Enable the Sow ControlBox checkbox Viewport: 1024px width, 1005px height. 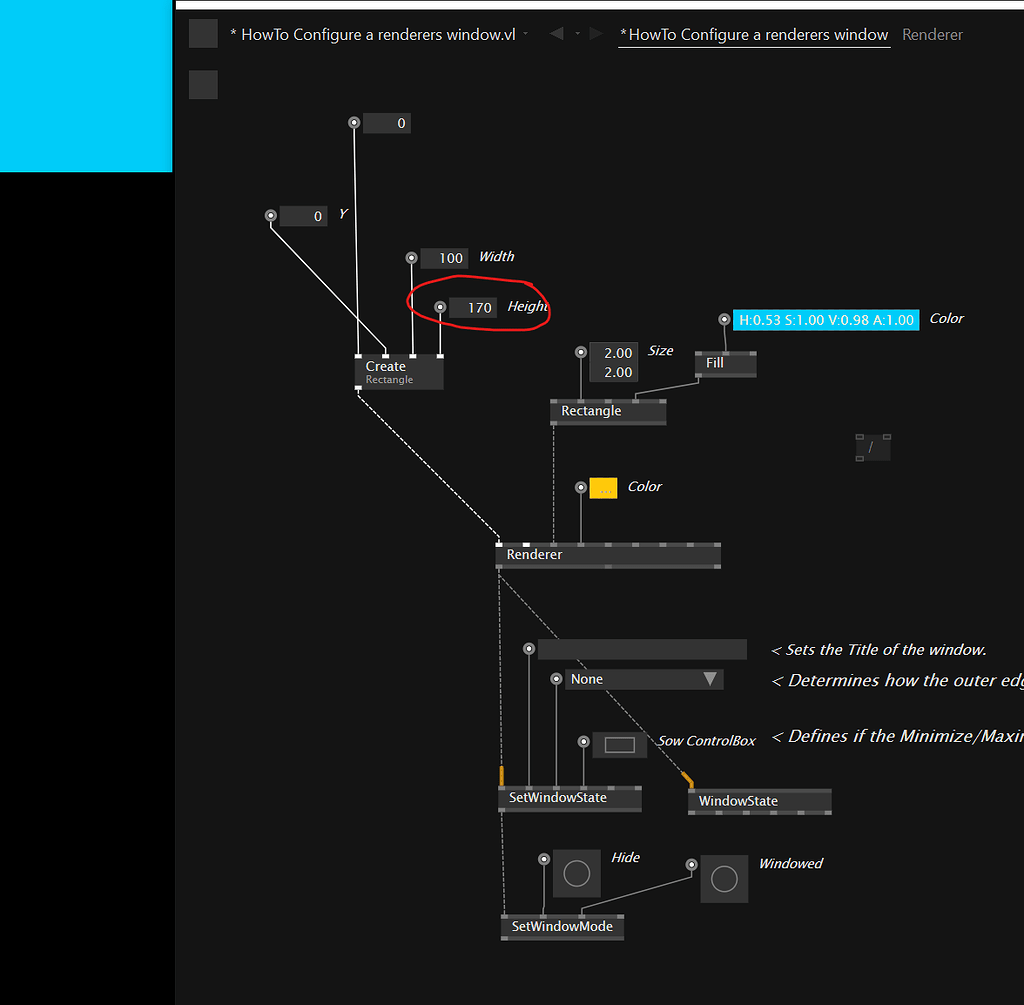(x=619, y=744)
